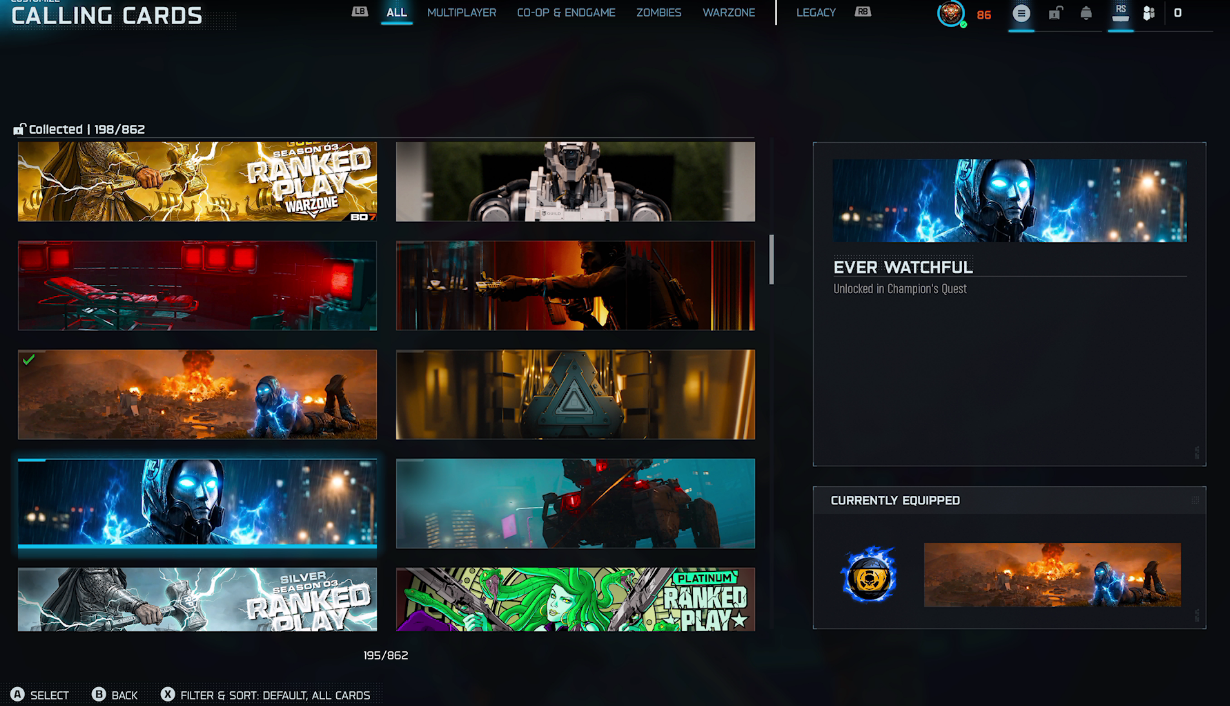Select the soldier aiming pistol calling card

[575, 285]
